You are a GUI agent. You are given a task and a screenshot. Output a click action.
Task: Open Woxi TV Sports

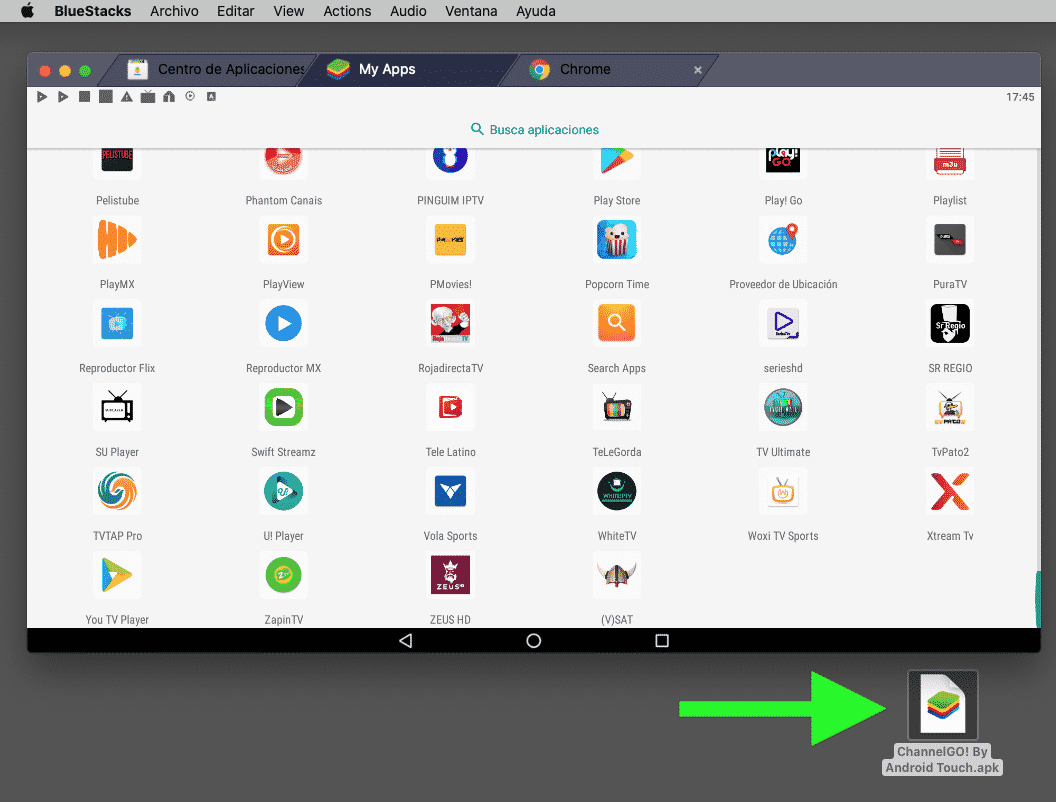tap(783, 491)
